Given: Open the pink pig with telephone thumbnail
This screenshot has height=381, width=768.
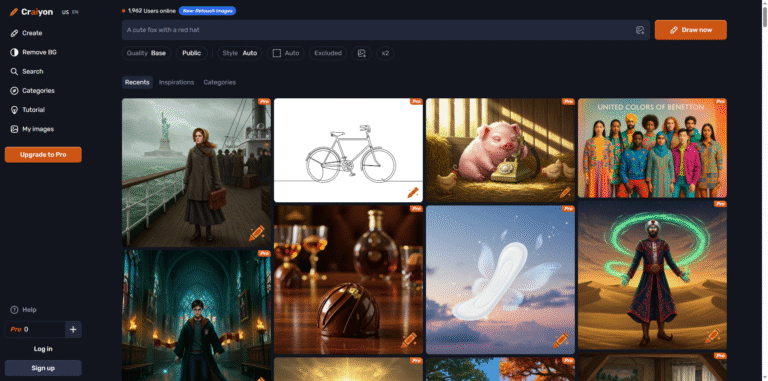Looking at the screenshot, I should tap(501, 150).
